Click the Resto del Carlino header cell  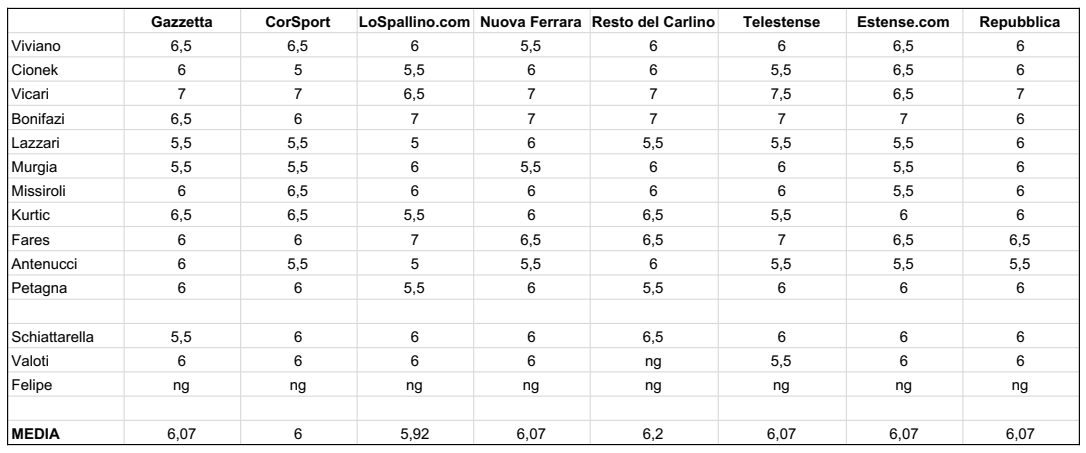[652, 22]
